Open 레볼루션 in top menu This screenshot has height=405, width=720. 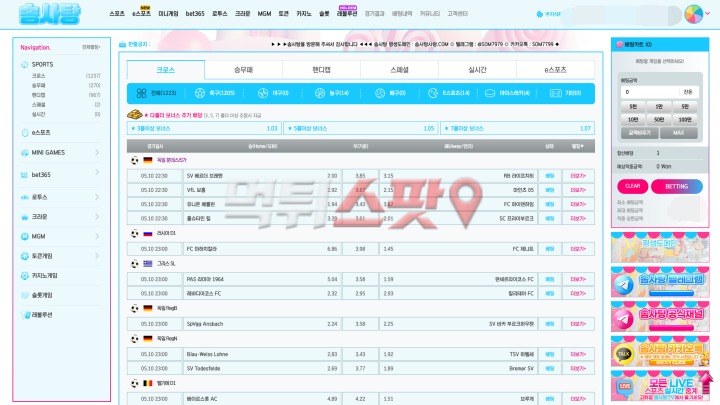click(x=347, y=14)
